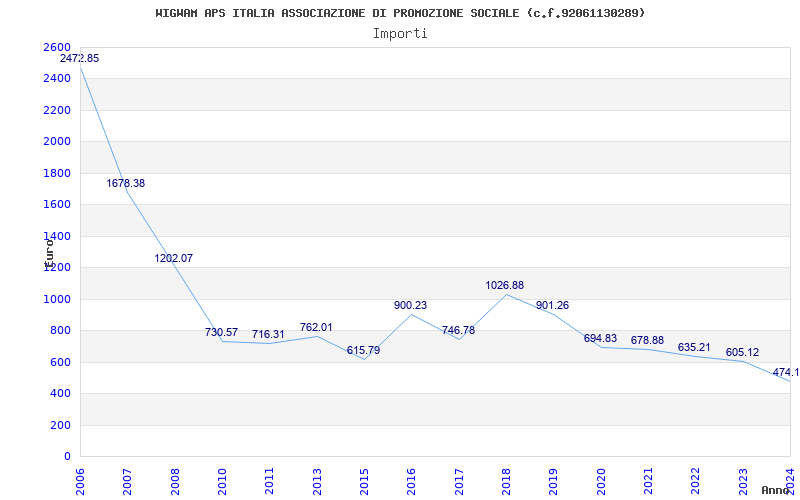
Task: Click the 2019 x-axis year label
Action: point(554,481)
